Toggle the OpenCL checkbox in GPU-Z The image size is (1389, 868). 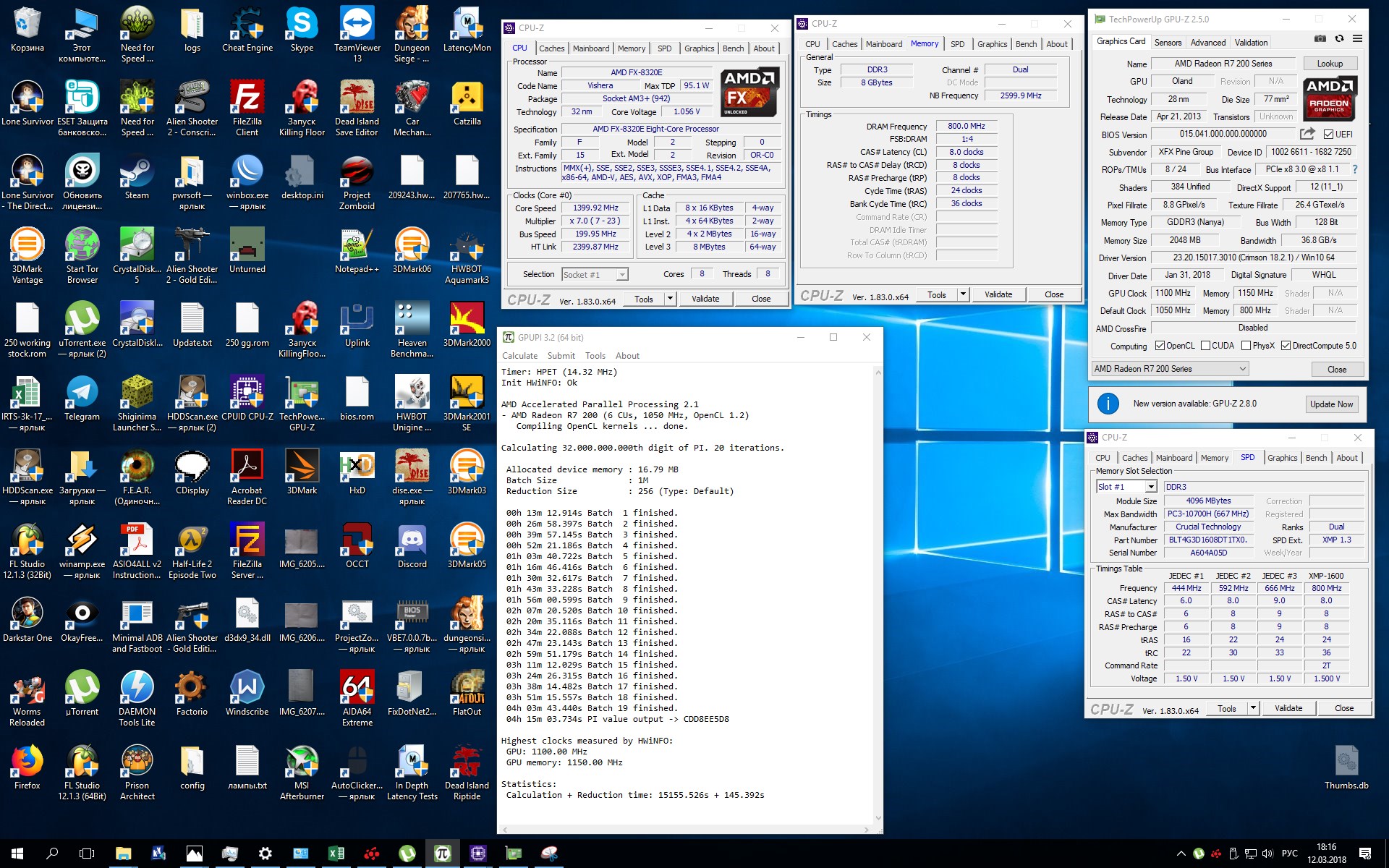point(1160,346)
